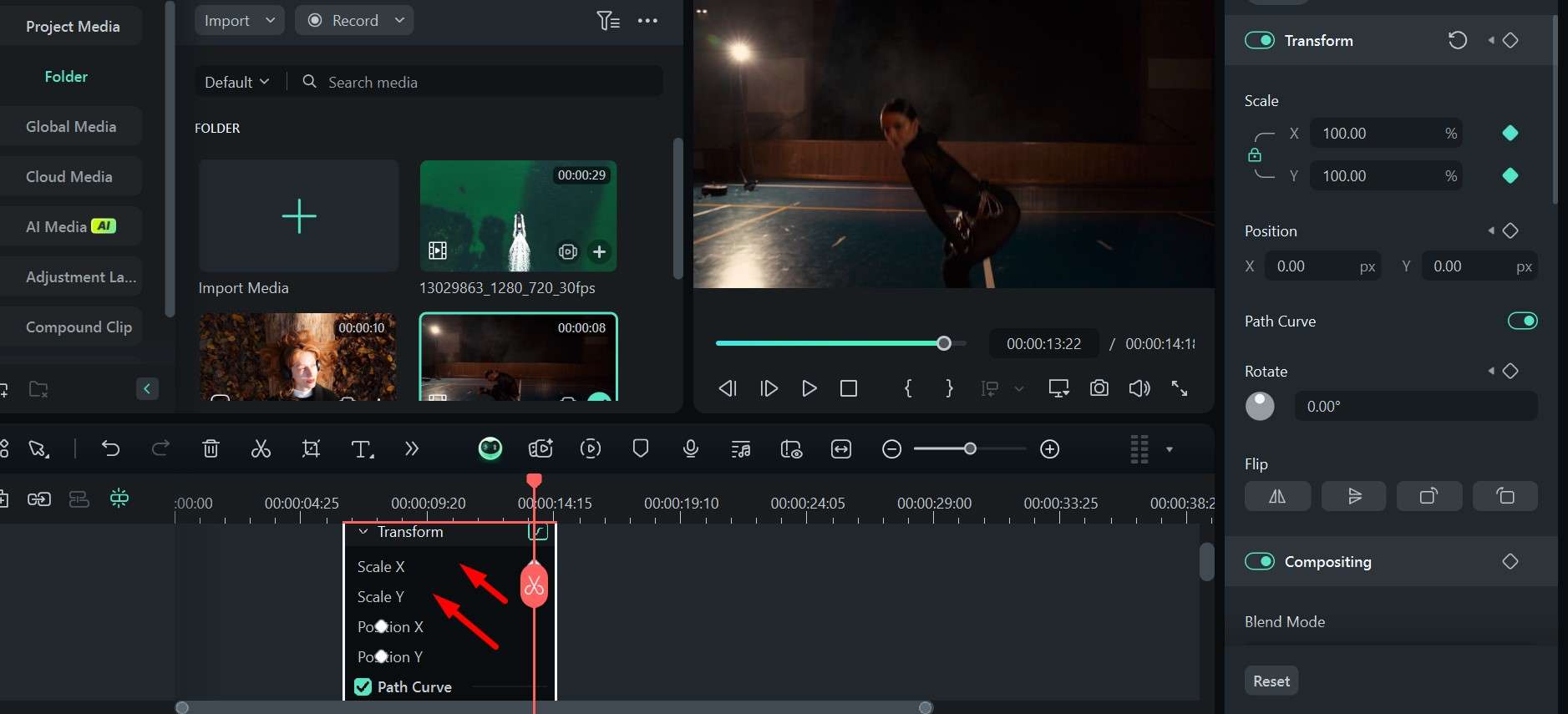Take a snapshot with camera icon

1099,388
